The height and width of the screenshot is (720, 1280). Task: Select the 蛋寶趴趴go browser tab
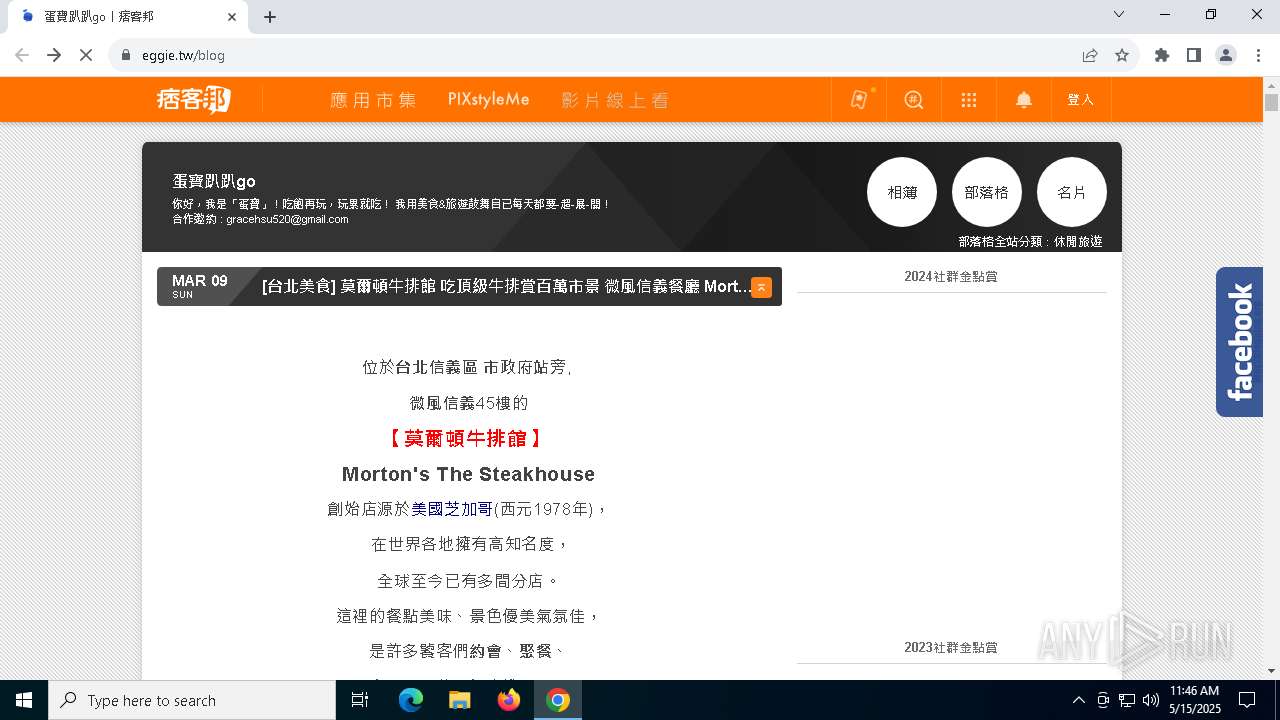point(127,17)
